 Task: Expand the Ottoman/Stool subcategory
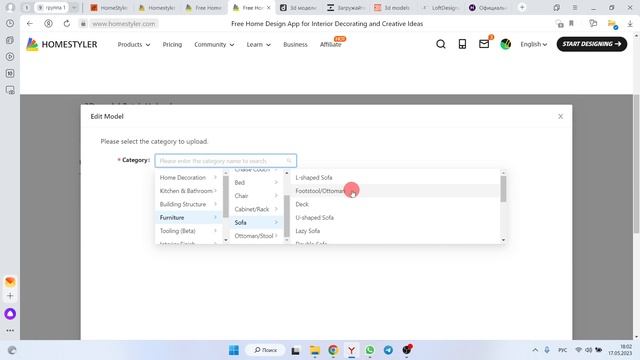[256, 236]
